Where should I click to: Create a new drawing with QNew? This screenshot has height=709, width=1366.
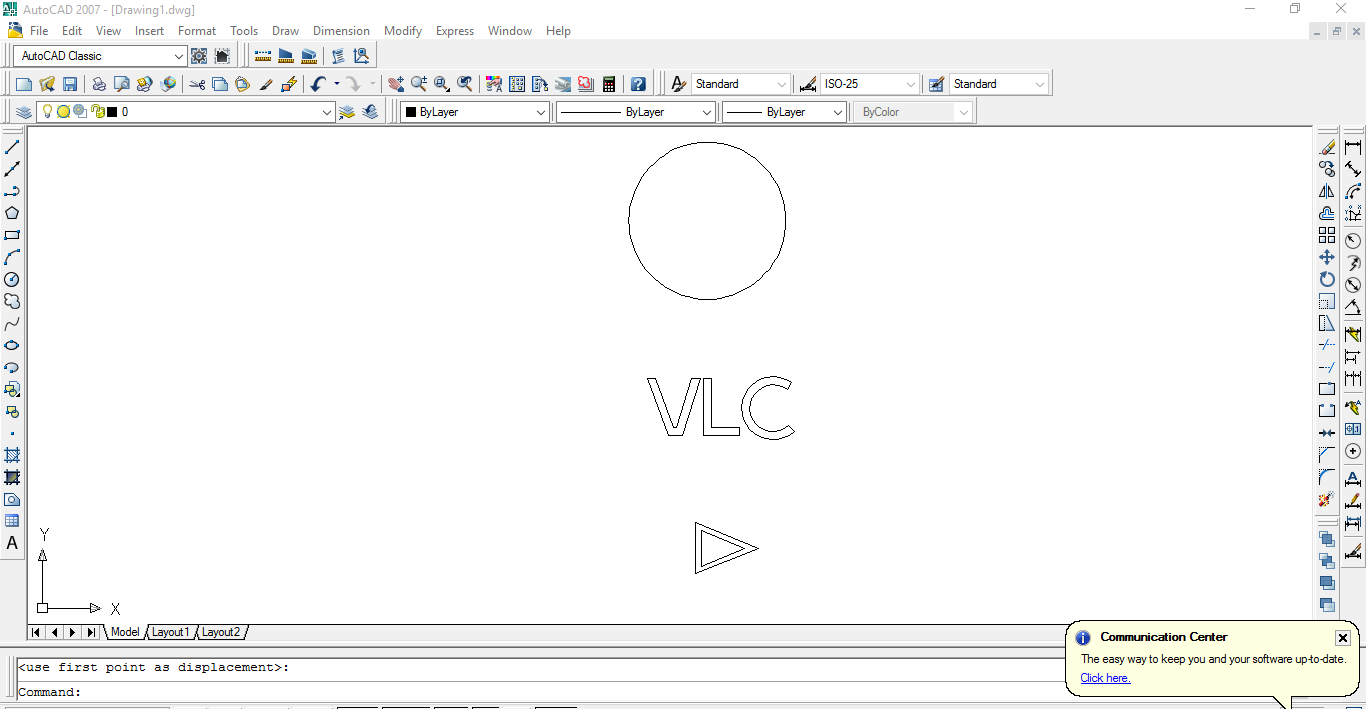[24, 84]
